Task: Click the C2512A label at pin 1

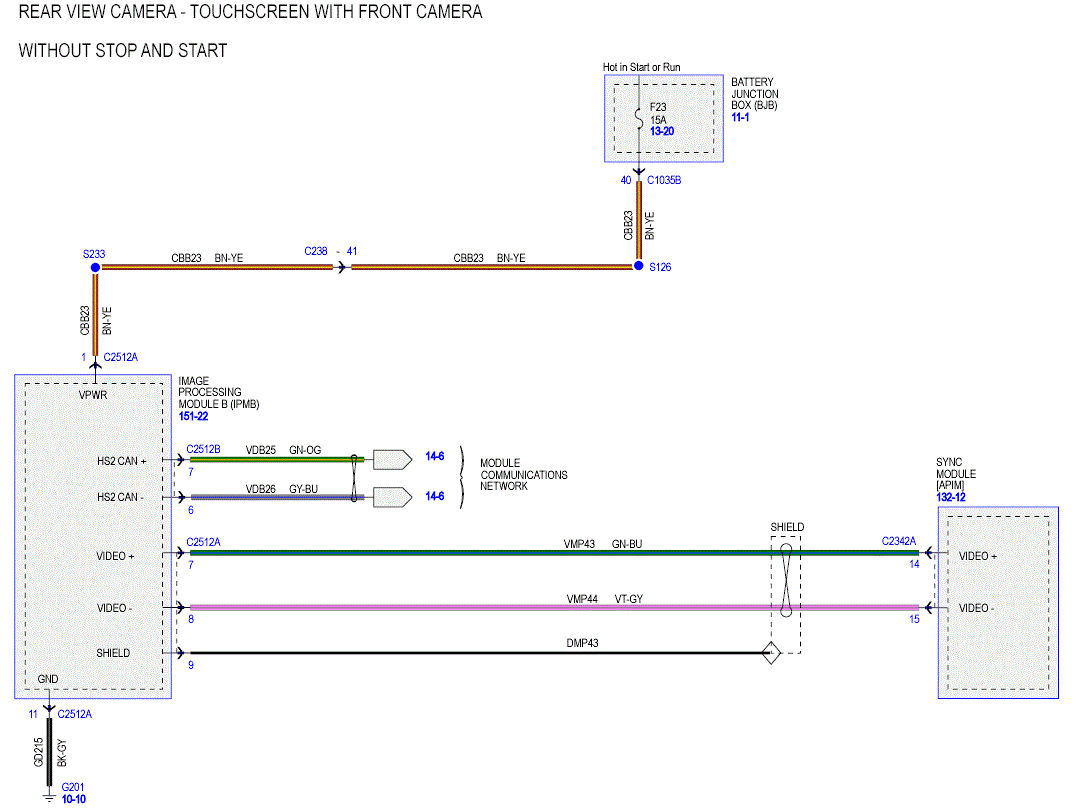Action: click(x=120, y=357)
